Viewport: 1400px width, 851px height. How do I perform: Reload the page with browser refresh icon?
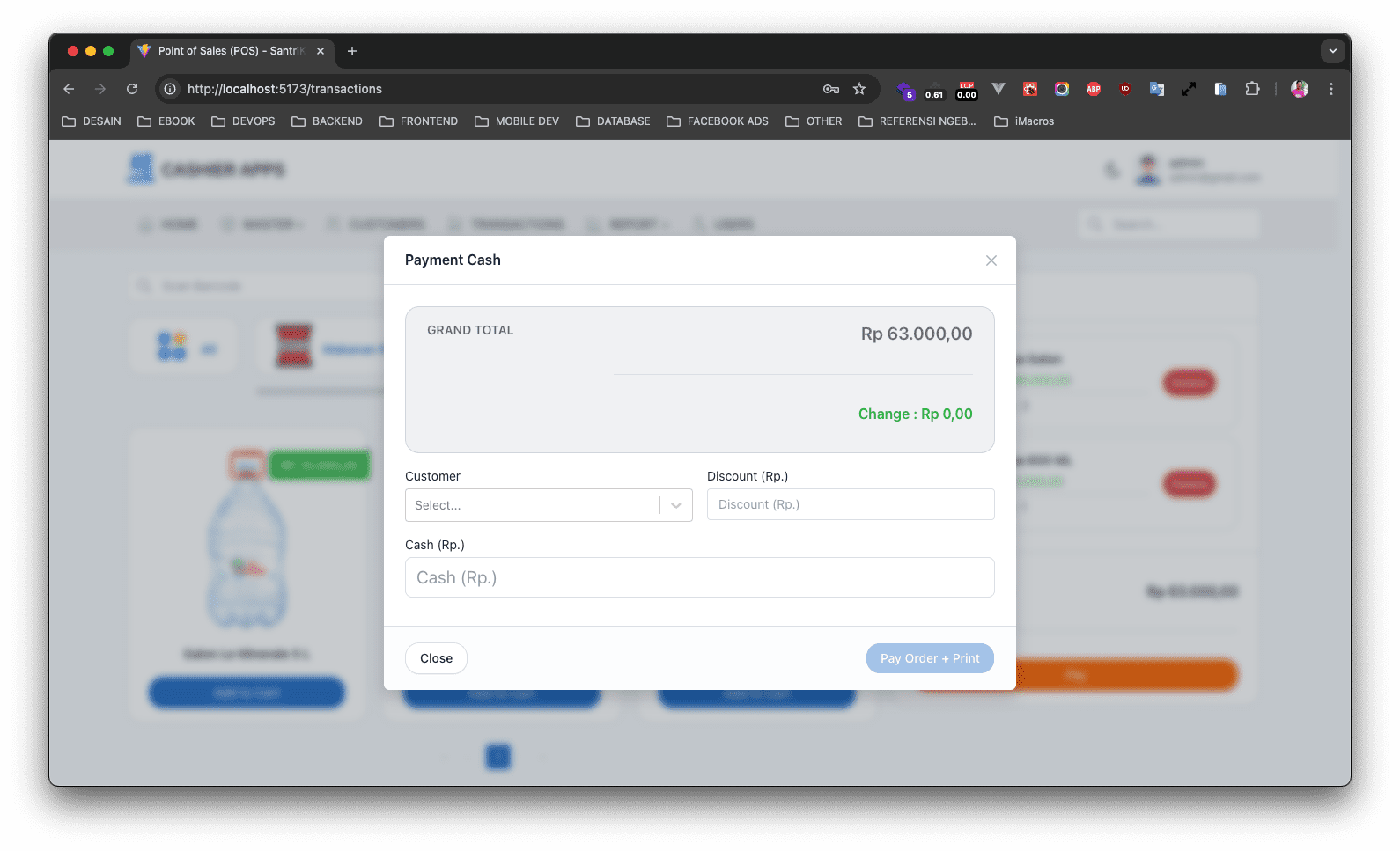(132, 89)
